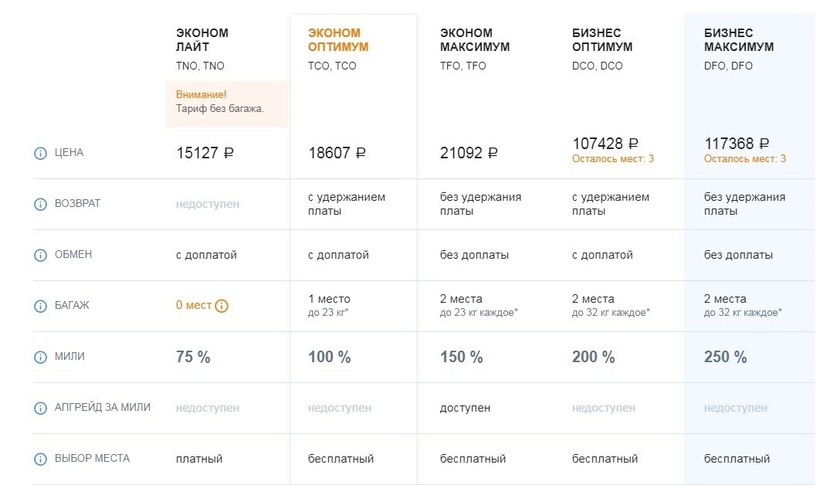This screenshot has width=820, height=485.
Task: Click the info icon next to ЦЕНА
Action: coord(41,154)
